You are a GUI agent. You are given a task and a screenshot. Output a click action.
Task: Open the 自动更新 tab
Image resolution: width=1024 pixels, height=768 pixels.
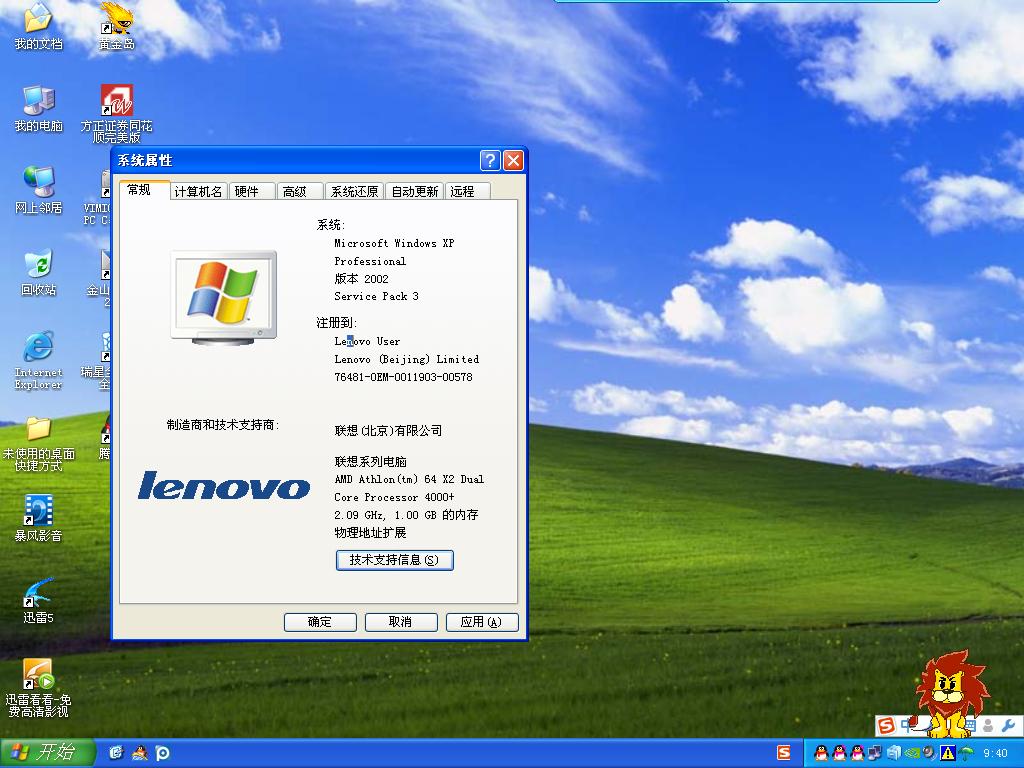[x=415, y=191]
